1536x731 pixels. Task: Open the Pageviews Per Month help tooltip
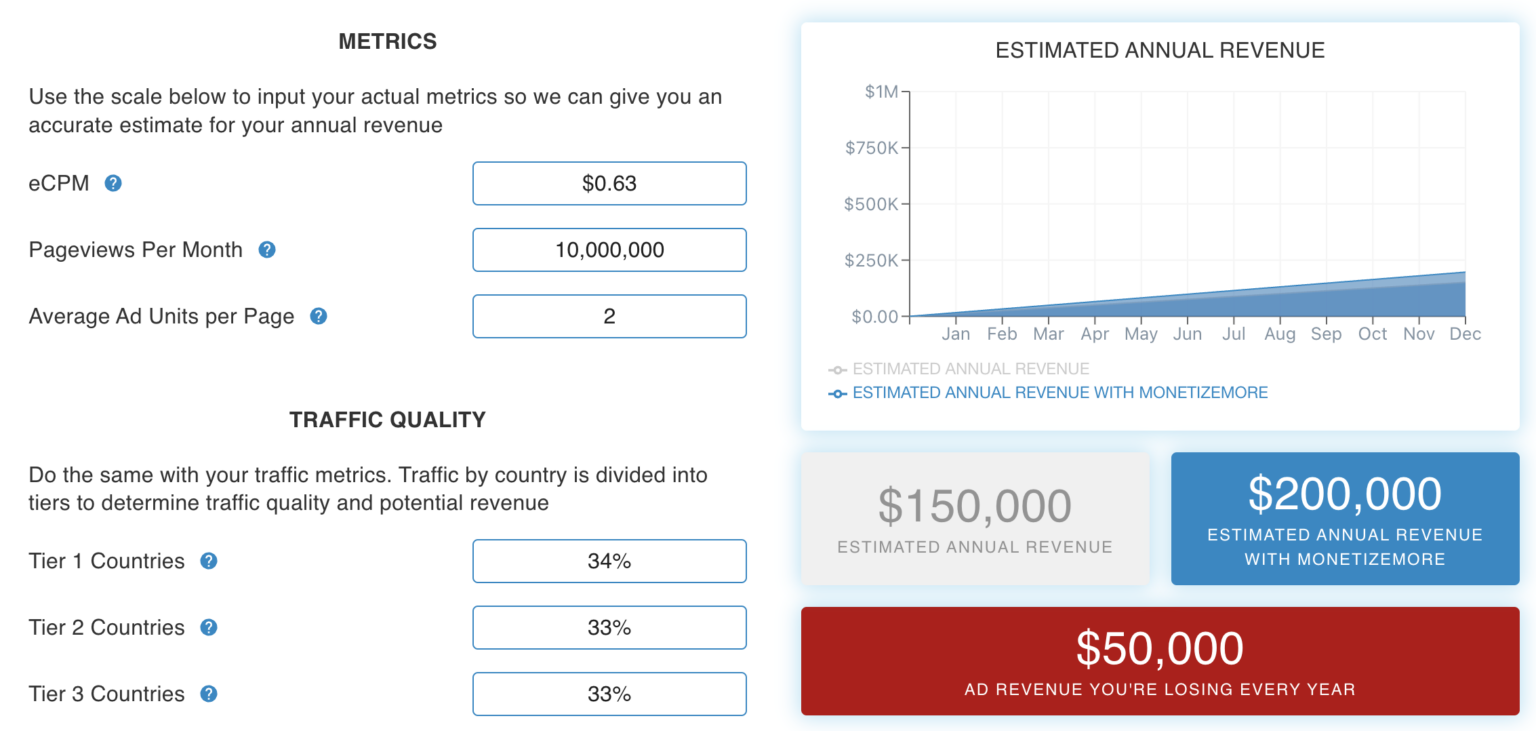[x=266, y=250]
